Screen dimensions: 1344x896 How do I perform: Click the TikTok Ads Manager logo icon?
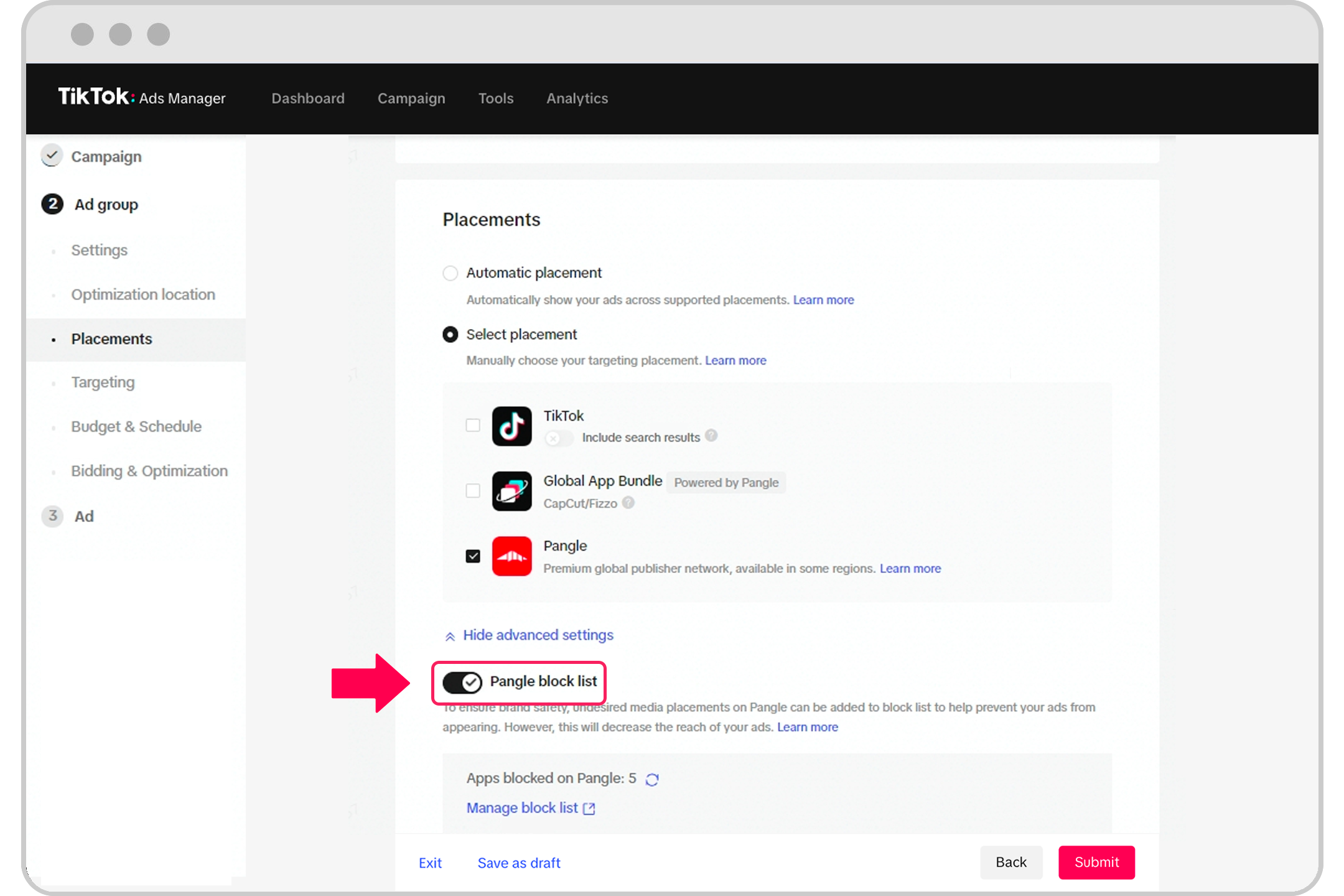[142, 98]
